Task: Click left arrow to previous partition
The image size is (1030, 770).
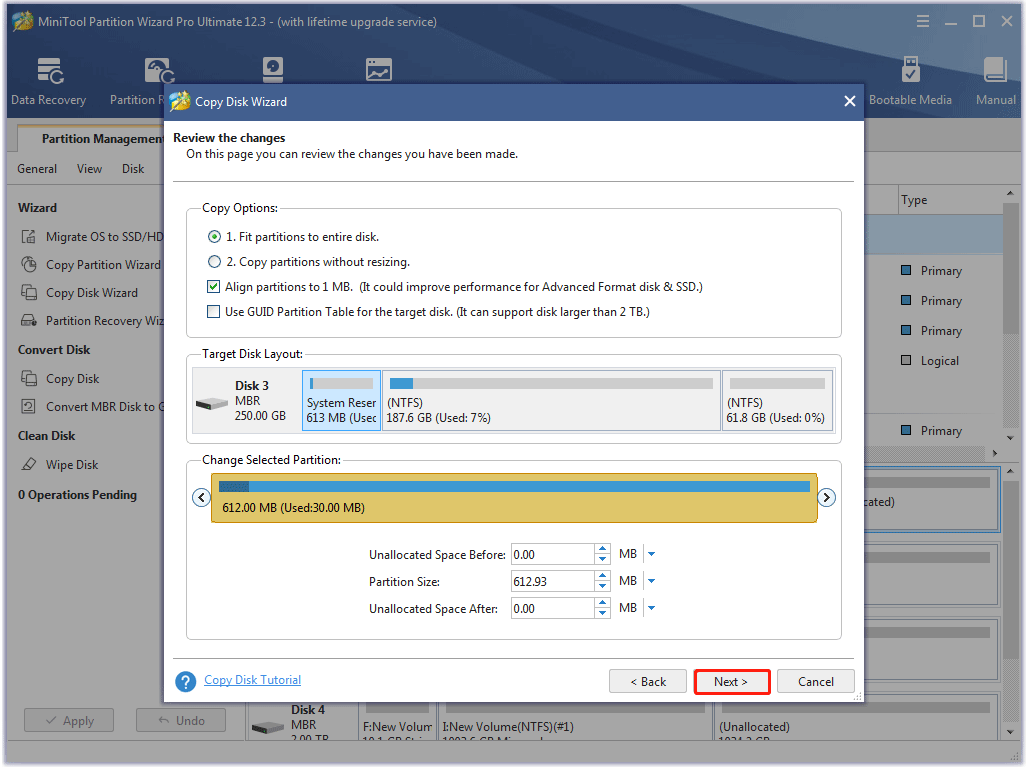Action: 201,497
